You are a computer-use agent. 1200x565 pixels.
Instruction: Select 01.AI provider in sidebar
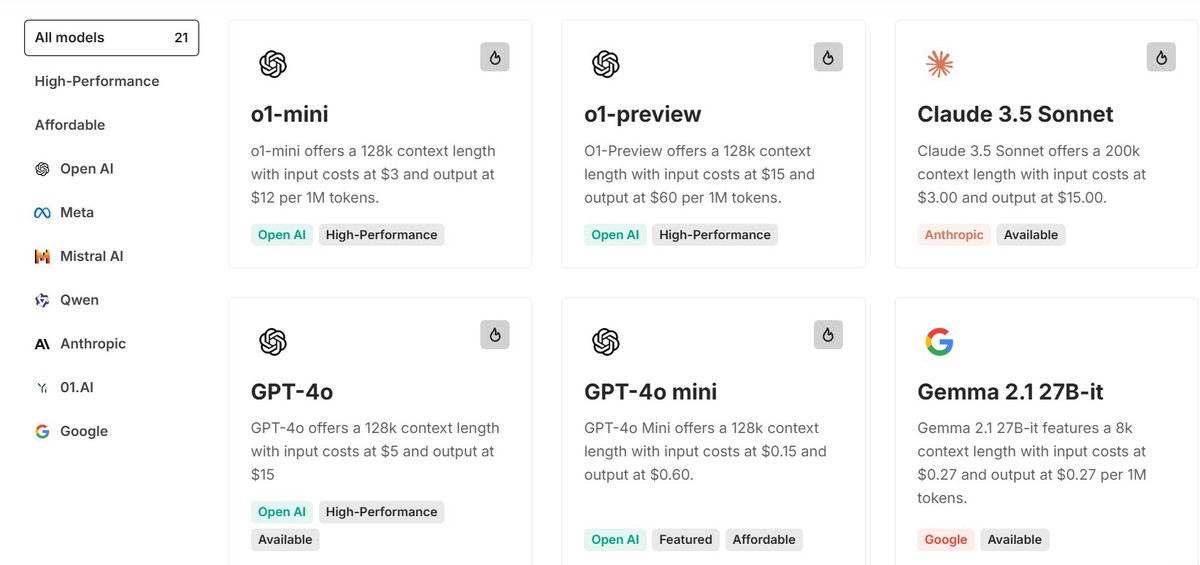(64, 387)
